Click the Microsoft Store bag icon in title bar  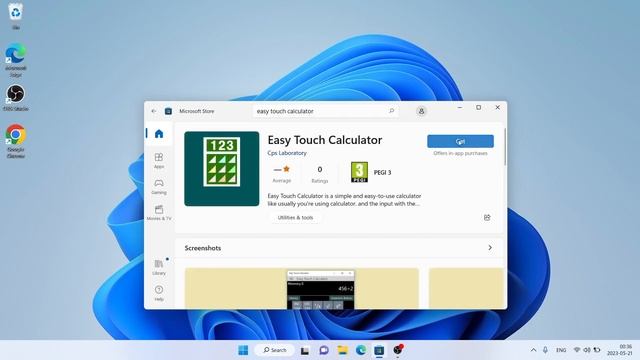click(x=168, y=111)
